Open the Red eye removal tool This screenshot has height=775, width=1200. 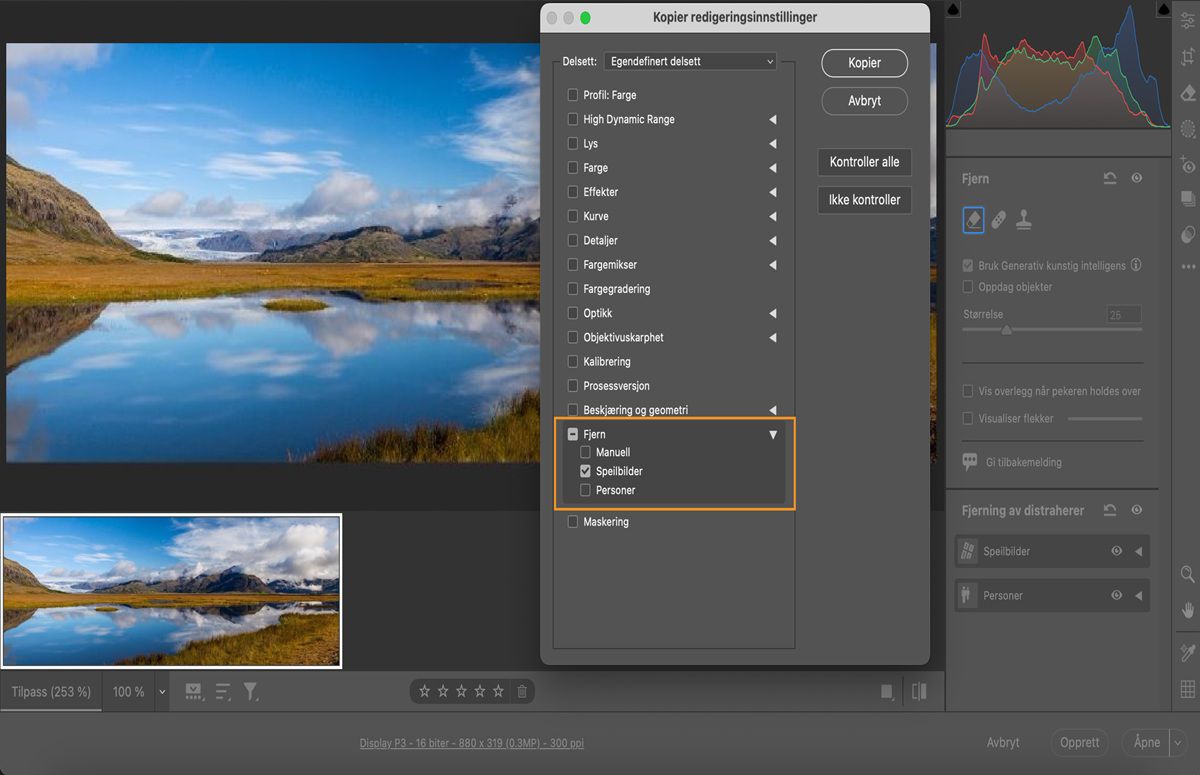(x=1188, y=164)
